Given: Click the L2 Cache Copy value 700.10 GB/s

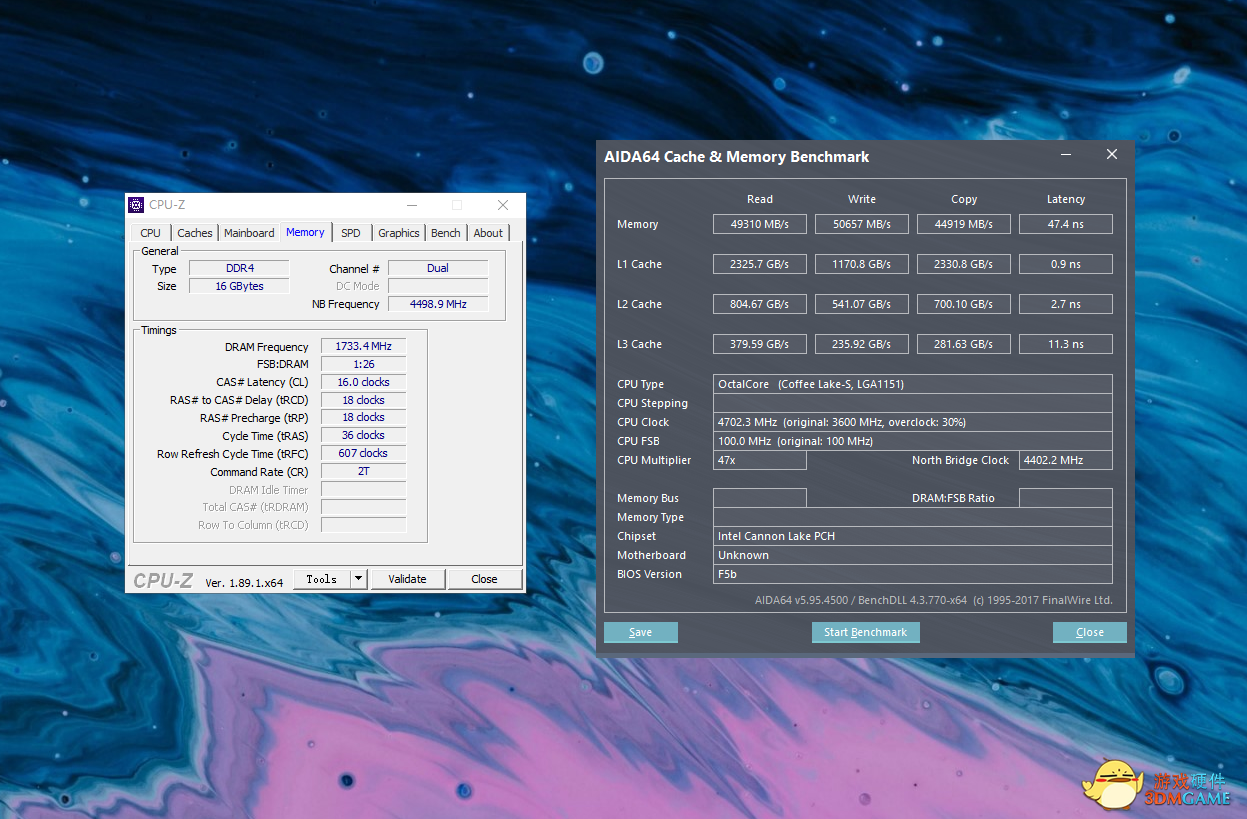Looking at the screenshot, I should (964, 304).
